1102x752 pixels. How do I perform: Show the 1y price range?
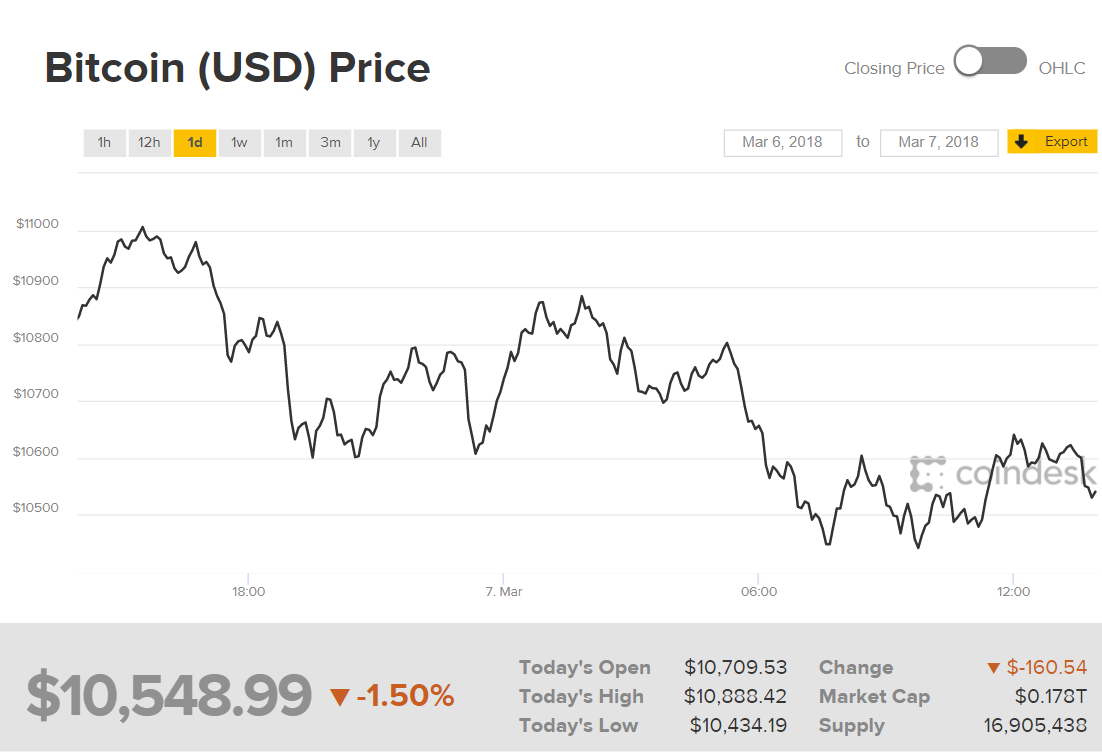pyautogui.click(x=374, y=143)
